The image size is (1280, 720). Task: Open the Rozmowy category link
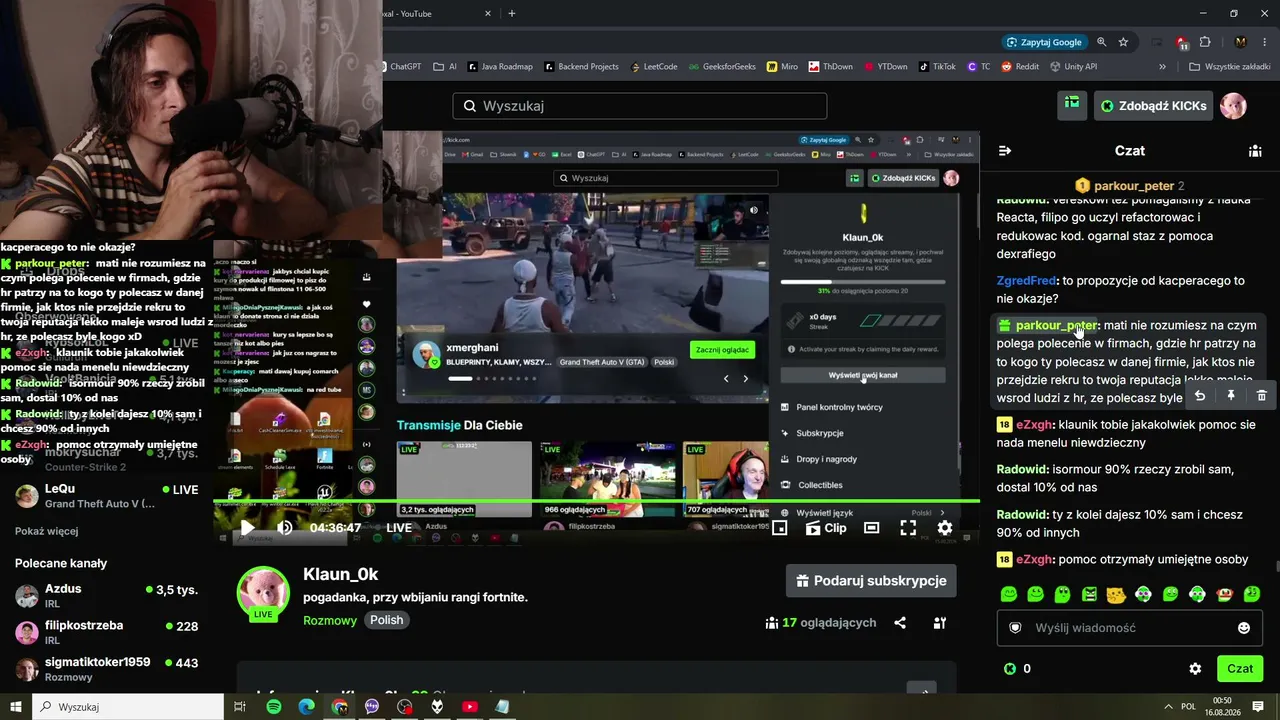[330, 620]
